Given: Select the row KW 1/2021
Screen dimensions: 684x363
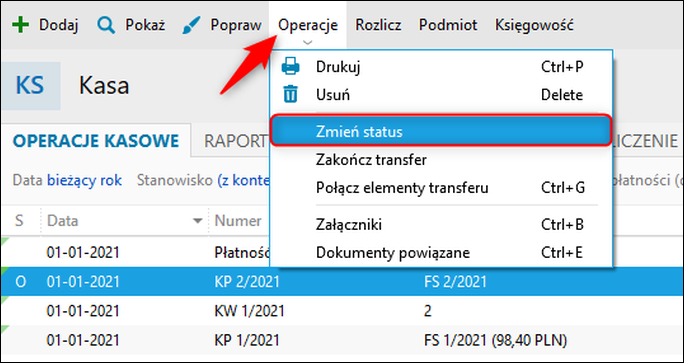Looking at the screenshot, I should click(x=342, y=311).
